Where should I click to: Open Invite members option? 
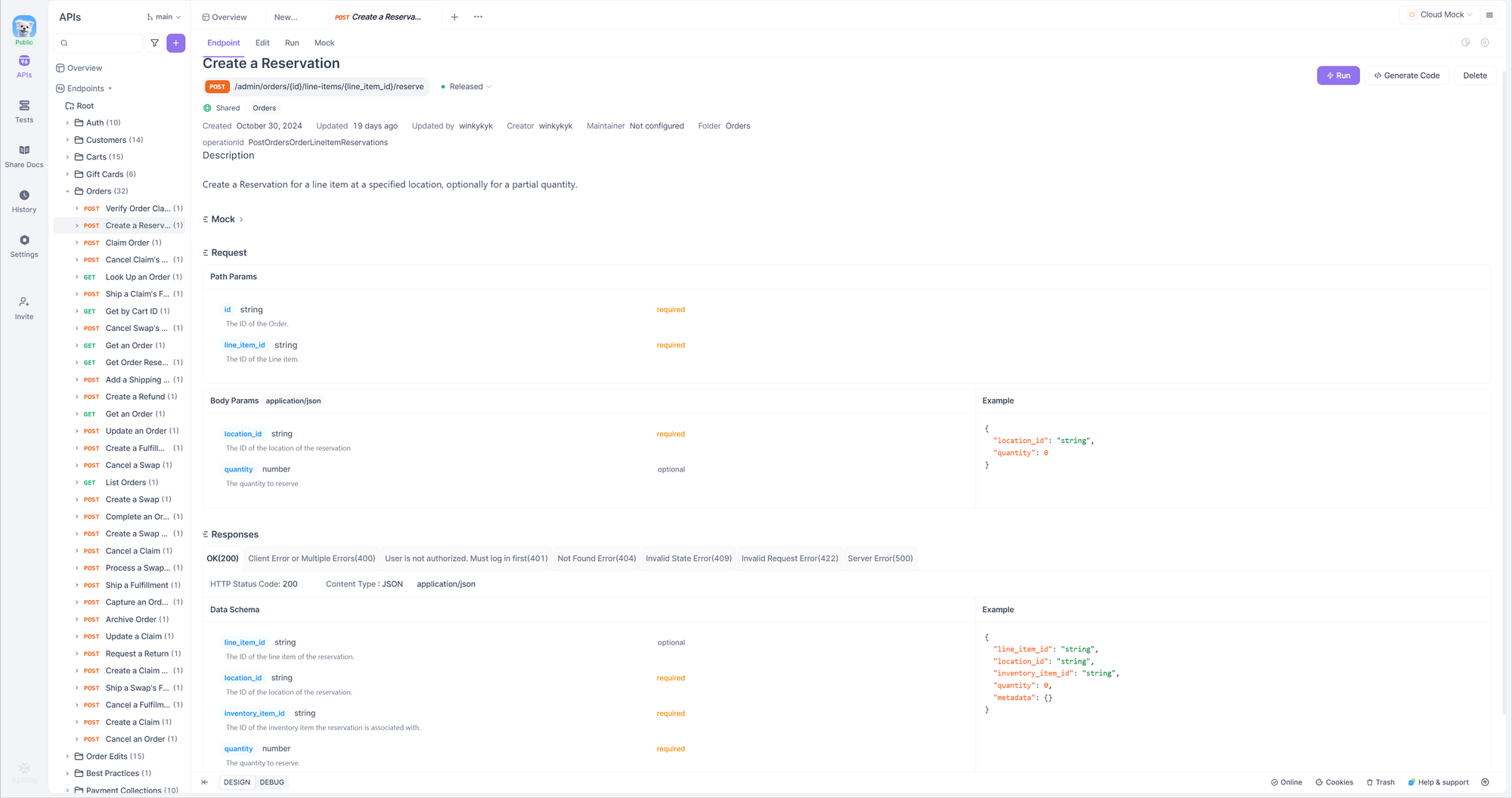click(24, 308)
